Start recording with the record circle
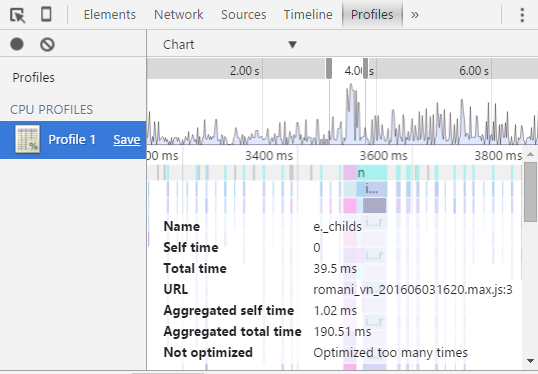Viewport: 538px width, 374px height. (x=17, y=44)
